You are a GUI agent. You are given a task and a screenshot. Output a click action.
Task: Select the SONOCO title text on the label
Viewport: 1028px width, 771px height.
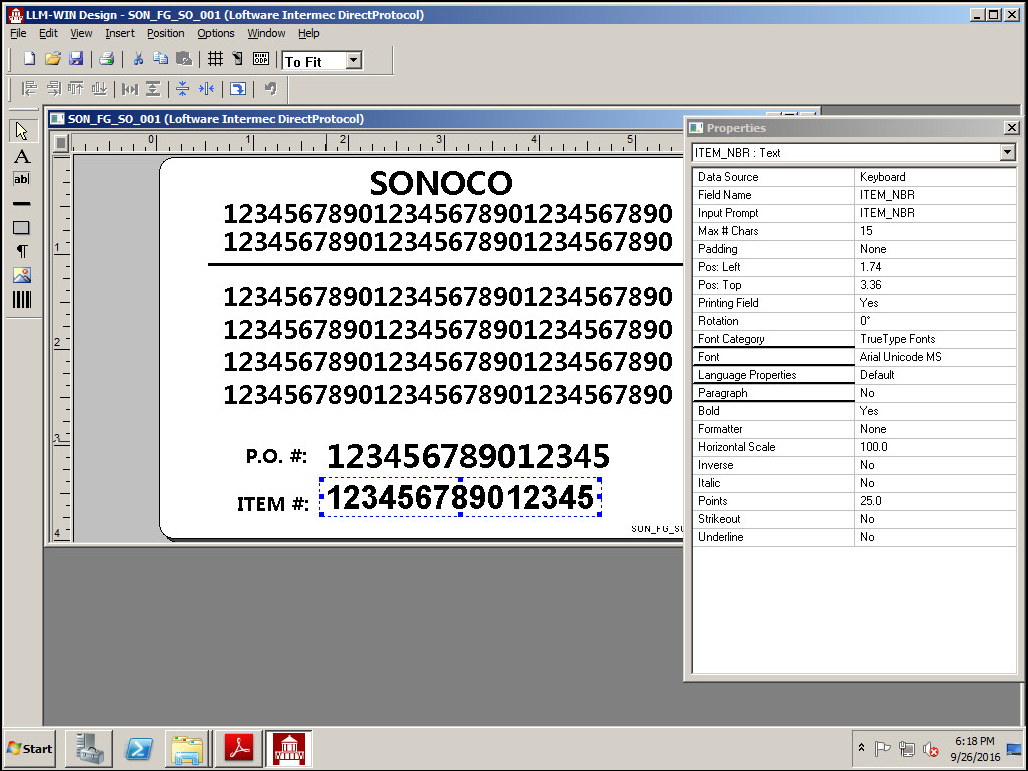(441, 183)
